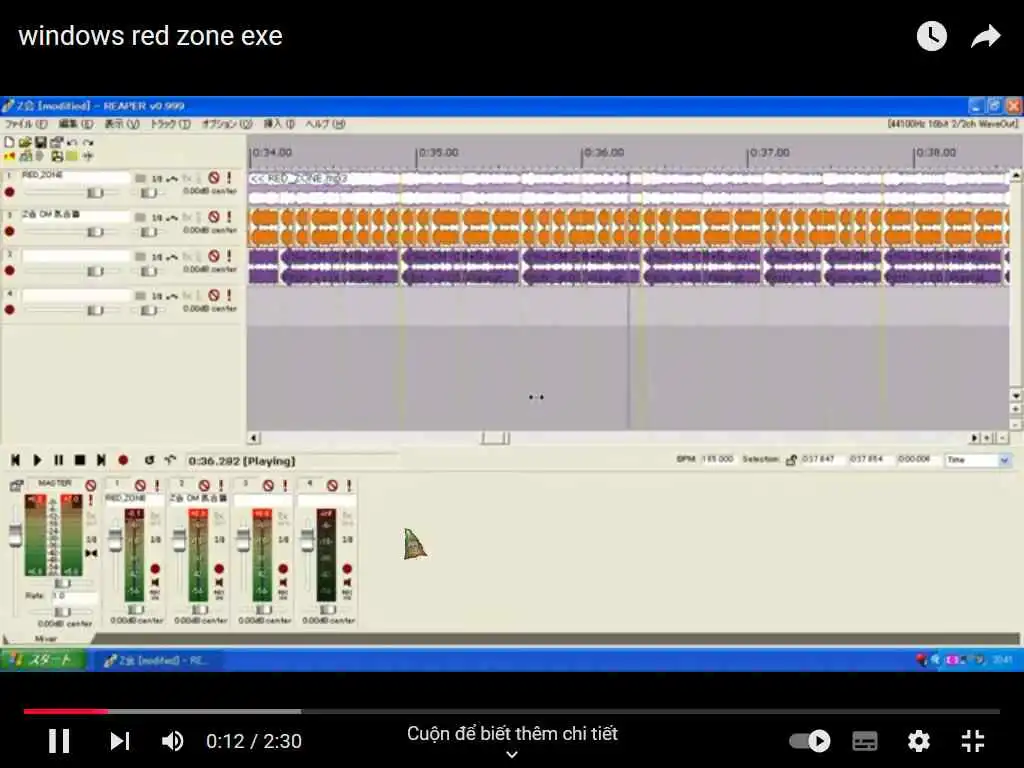
Task: Click the video title windows red zone exe
Action: tap(150, 36)
